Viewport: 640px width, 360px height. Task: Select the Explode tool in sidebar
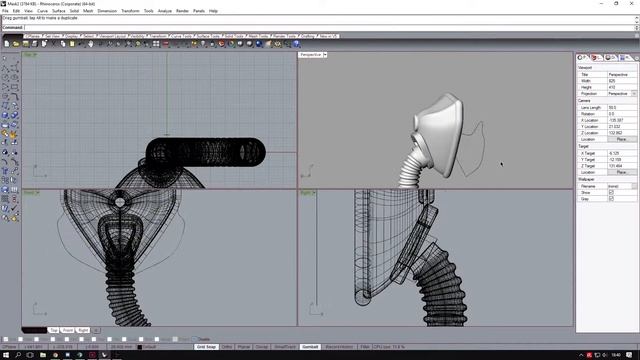(14, 133)
